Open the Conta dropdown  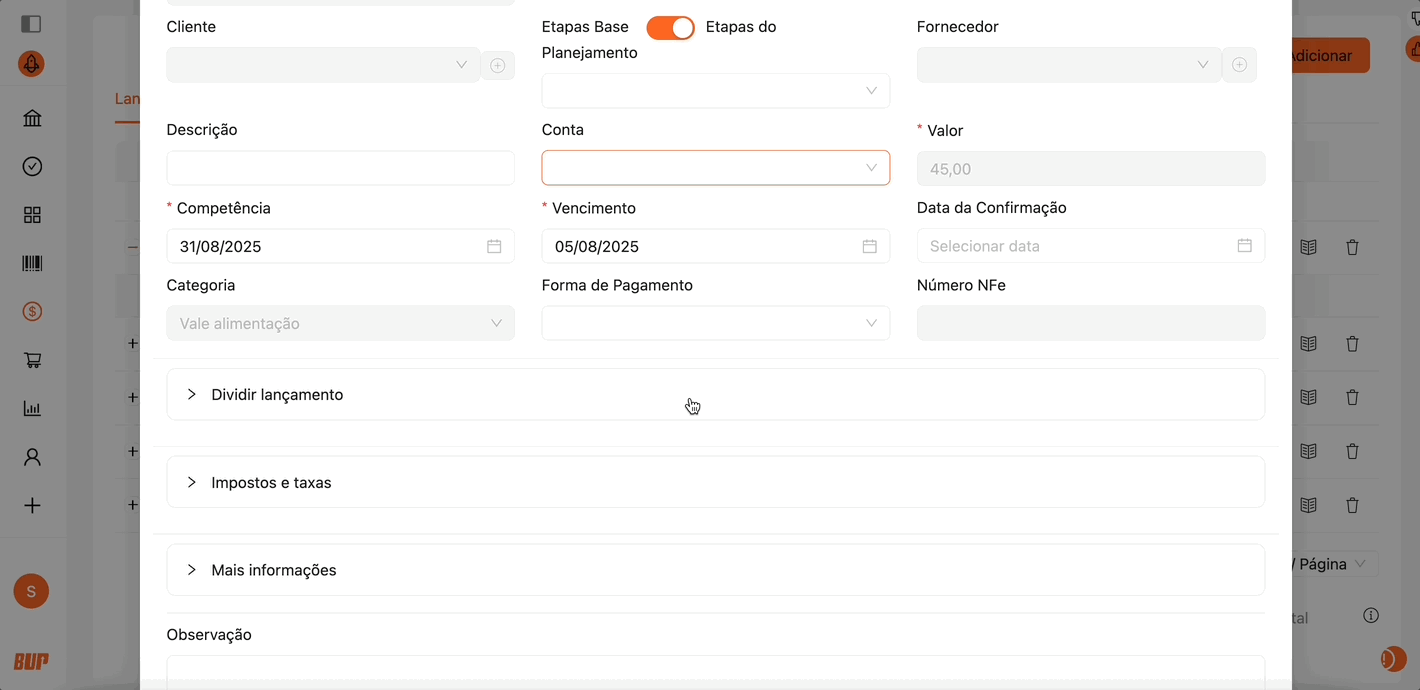pyautogui.click(x=715, y=168)
